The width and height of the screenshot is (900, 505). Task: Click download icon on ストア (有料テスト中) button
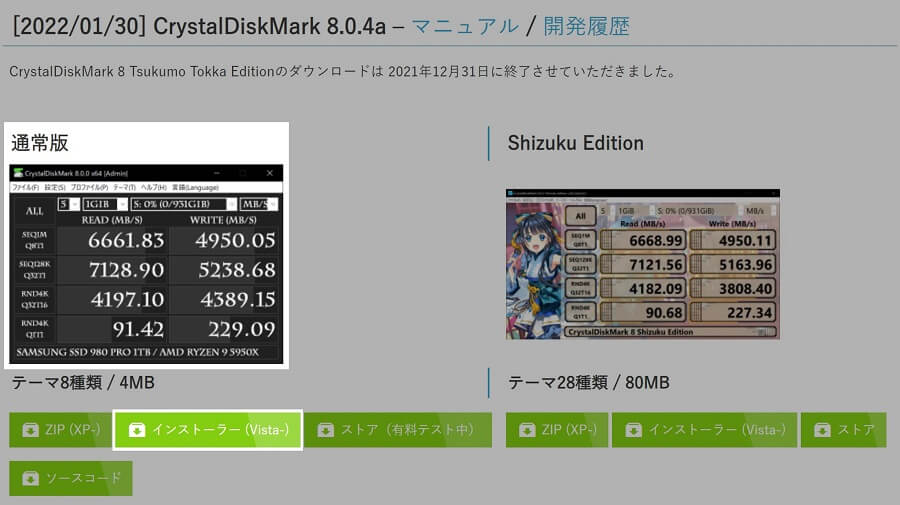(x=325, y=430)
